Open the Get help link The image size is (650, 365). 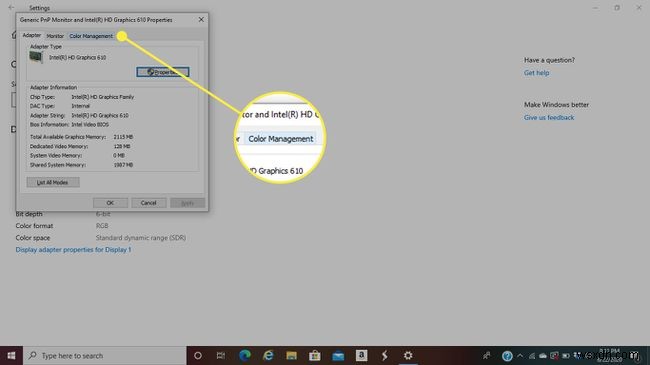pos(536,73)
